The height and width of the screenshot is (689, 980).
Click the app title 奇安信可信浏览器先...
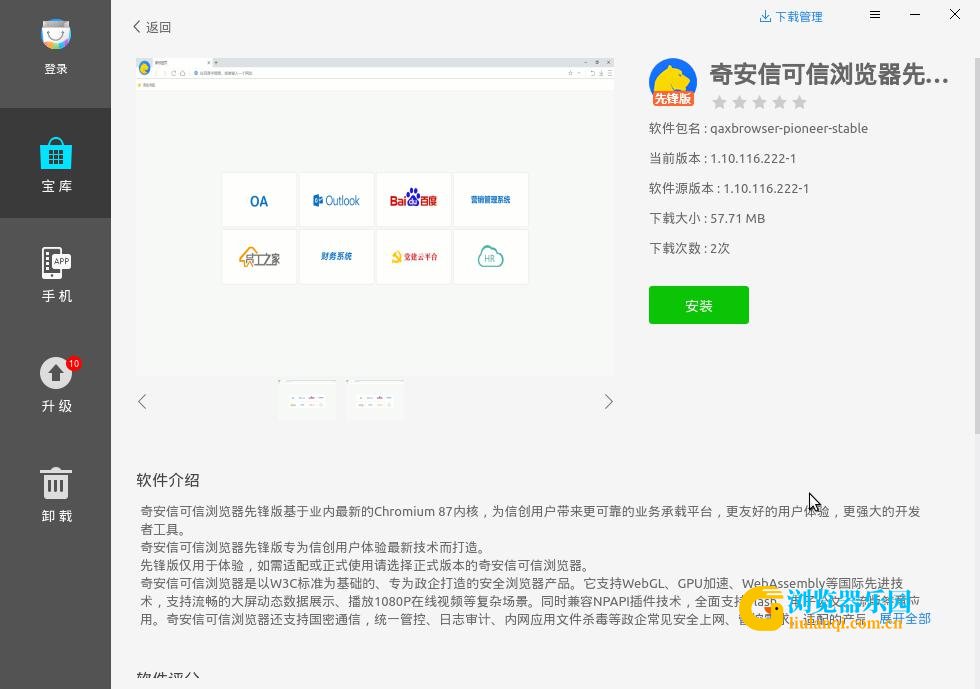pyautogui.click(x=829, y=74)
